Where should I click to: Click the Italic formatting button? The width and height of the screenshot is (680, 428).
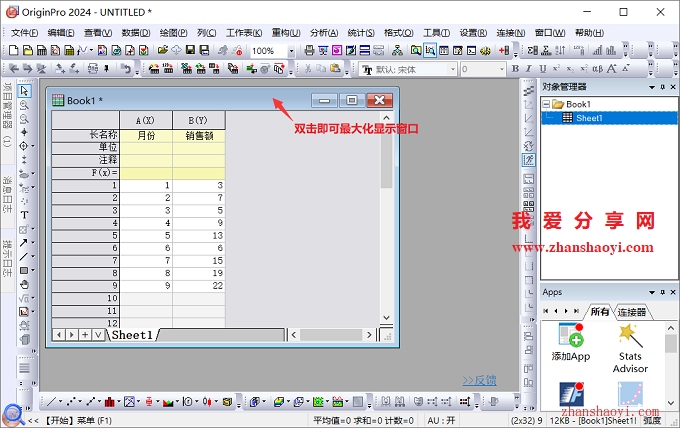[x=529, y=69]
